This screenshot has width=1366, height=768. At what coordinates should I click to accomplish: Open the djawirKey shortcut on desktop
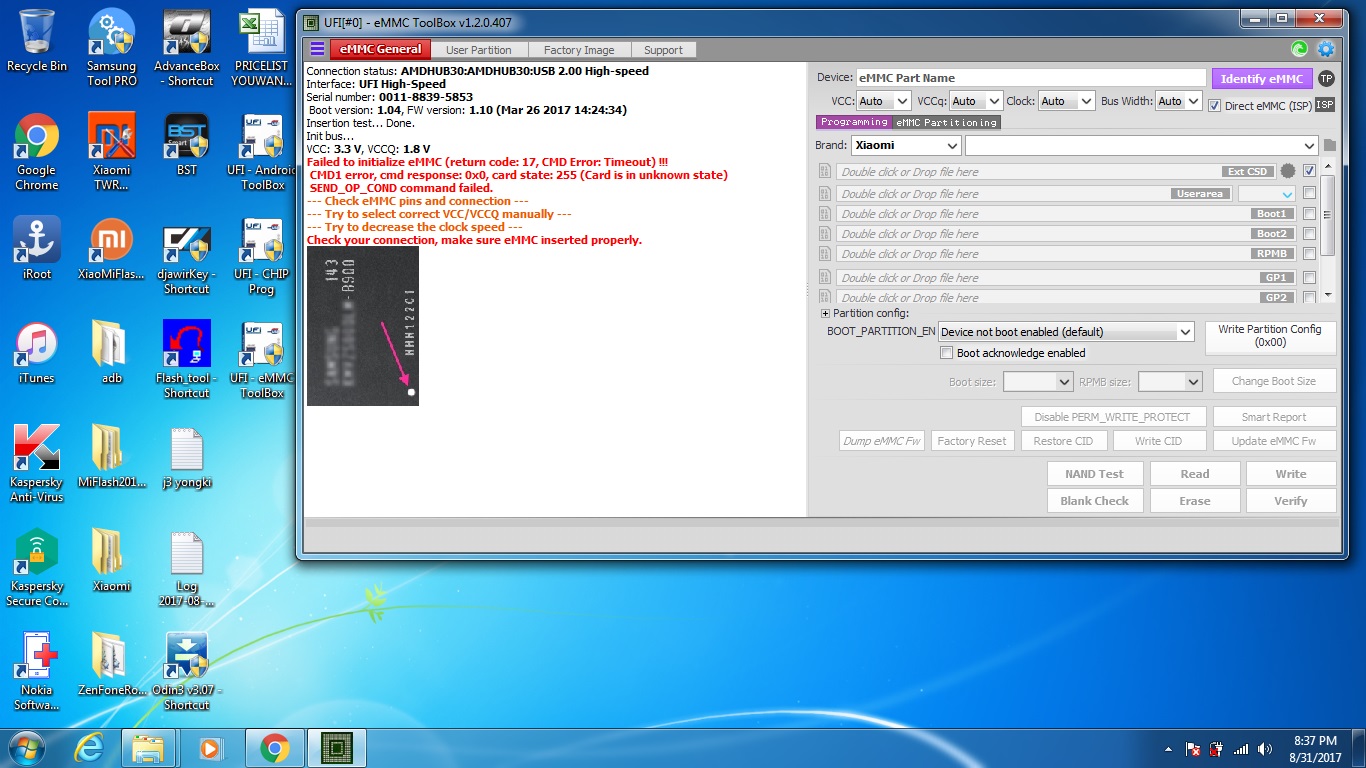click(x=187, y=256)
